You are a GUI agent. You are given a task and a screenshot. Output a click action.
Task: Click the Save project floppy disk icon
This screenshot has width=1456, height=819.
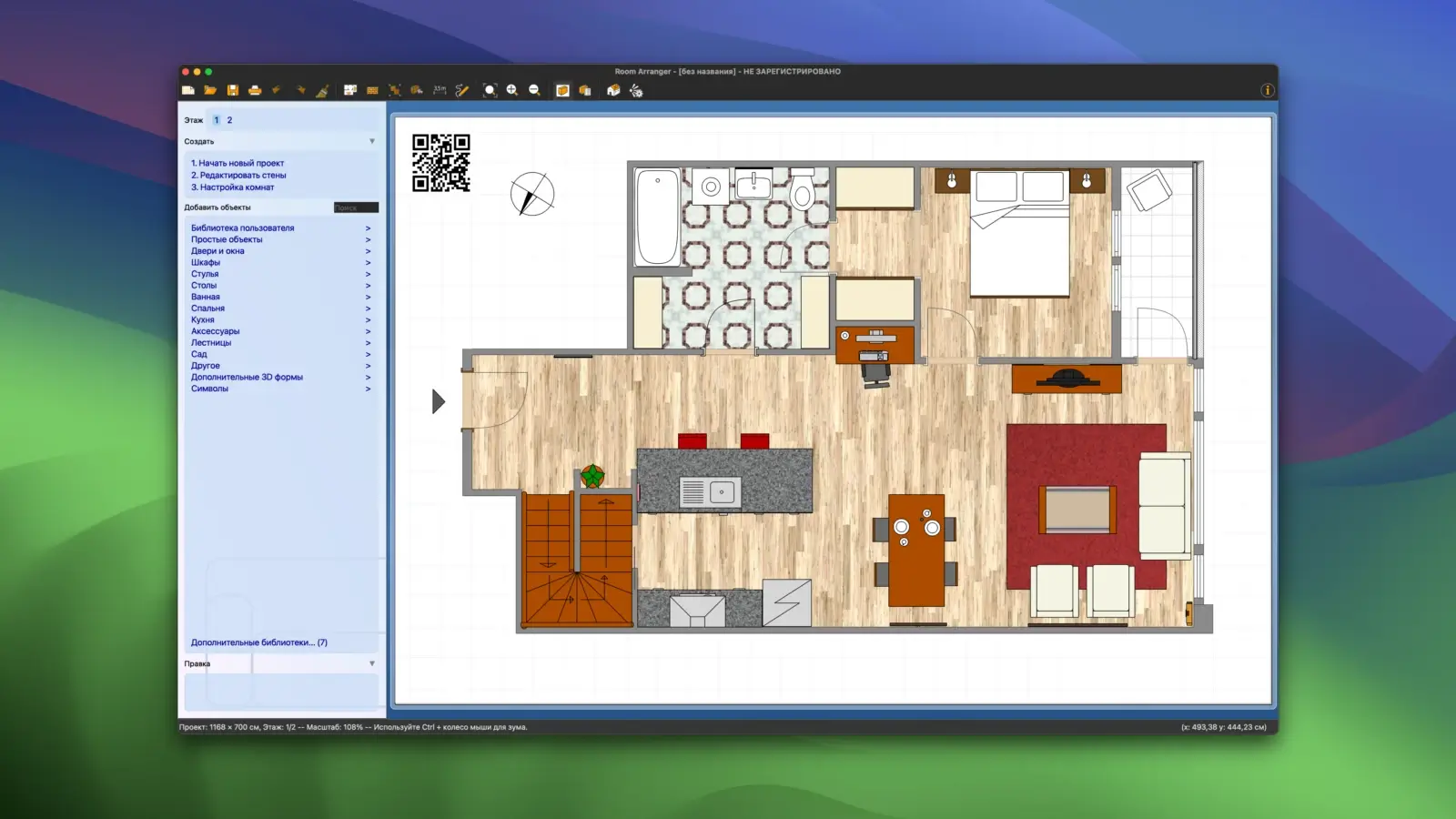pyautogui.click(x=233, y=90)
